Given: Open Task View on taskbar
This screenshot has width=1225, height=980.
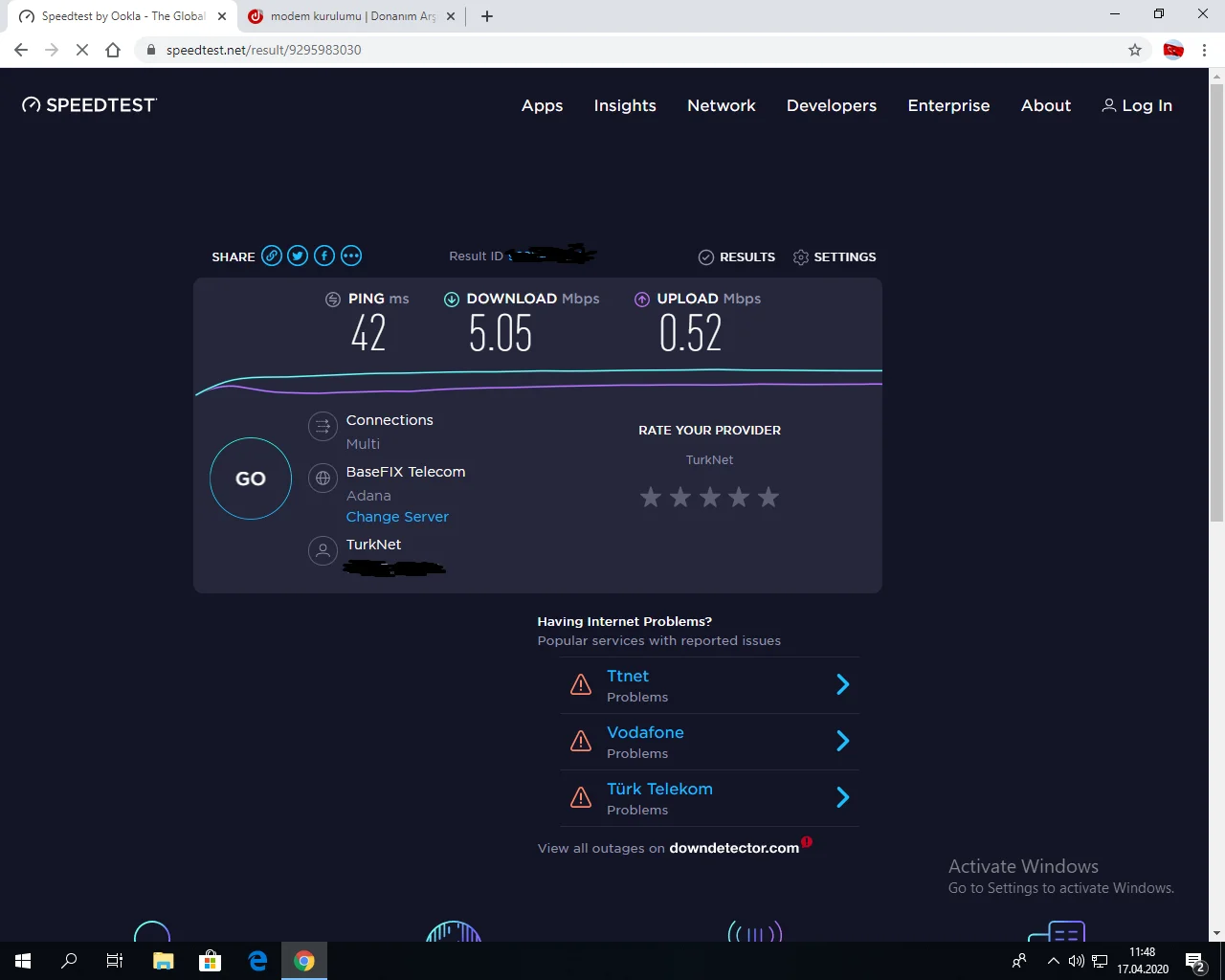Looking at the screenshot, I should [x=115, y=961].
